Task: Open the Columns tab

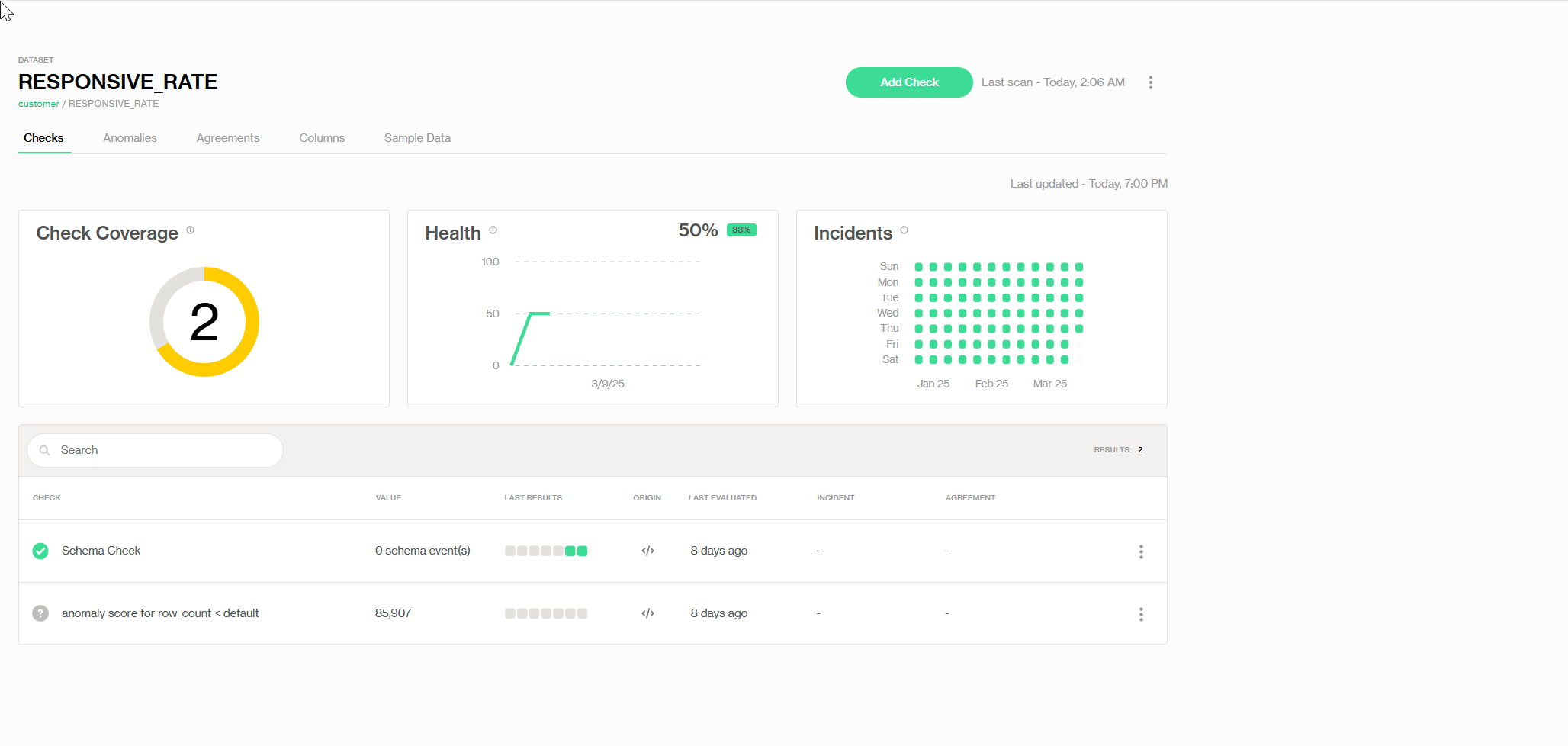Action: 322,138
